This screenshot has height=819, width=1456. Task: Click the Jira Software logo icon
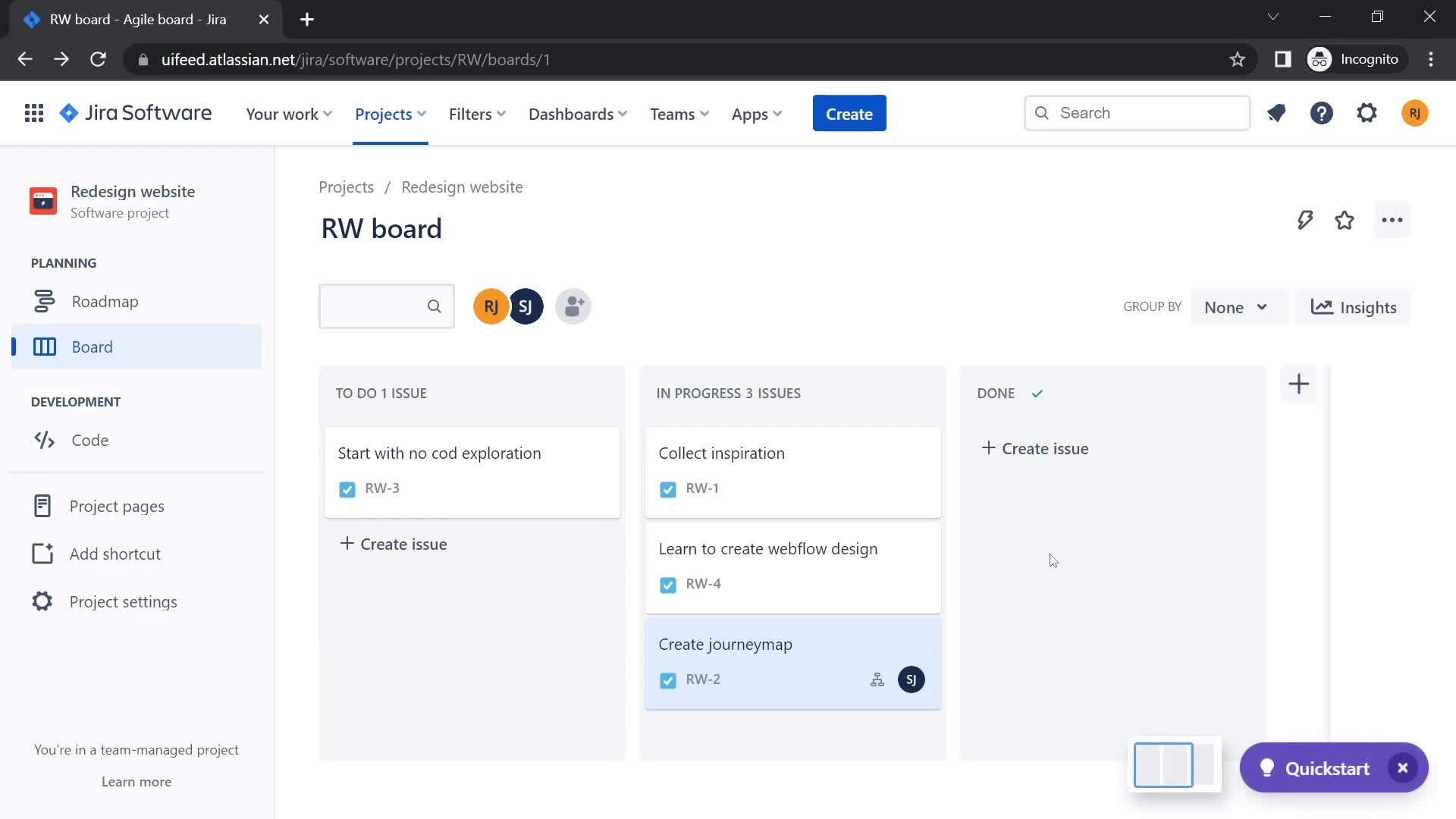(70, 113)
